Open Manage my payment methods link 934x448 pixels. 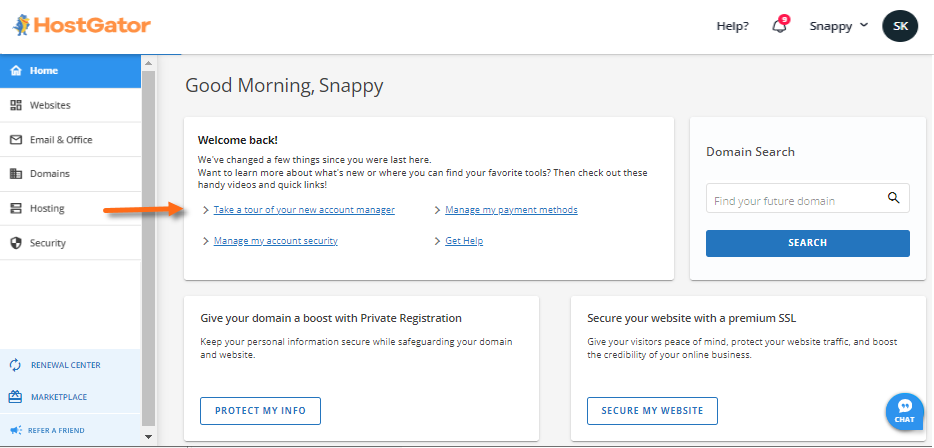511,210
